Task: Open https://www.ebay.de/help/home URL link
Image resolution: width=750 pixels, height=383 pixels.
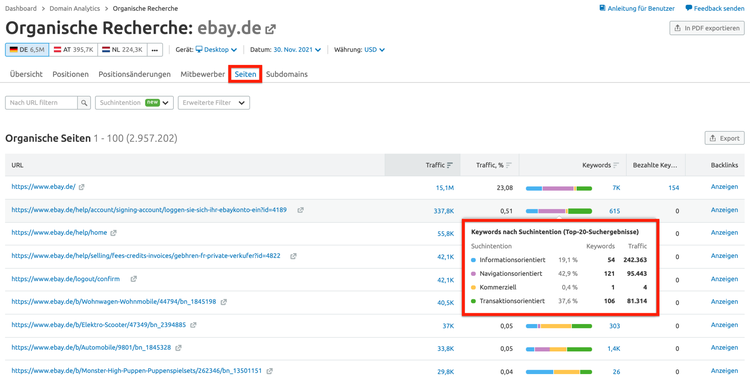Action: tap(59, 233)
